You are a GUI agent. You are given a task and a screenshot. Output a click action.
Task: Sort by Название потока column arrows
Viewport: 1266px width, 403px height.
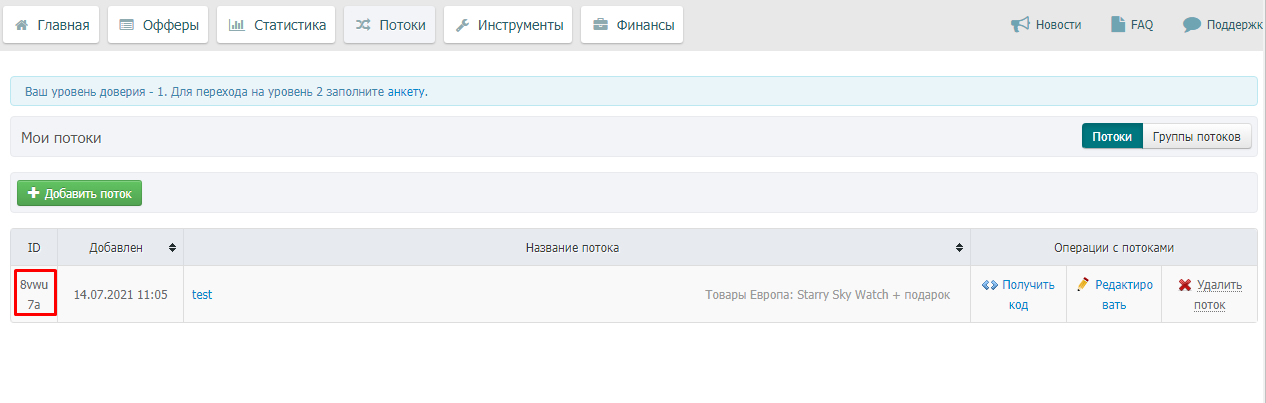tap(959, 247)
